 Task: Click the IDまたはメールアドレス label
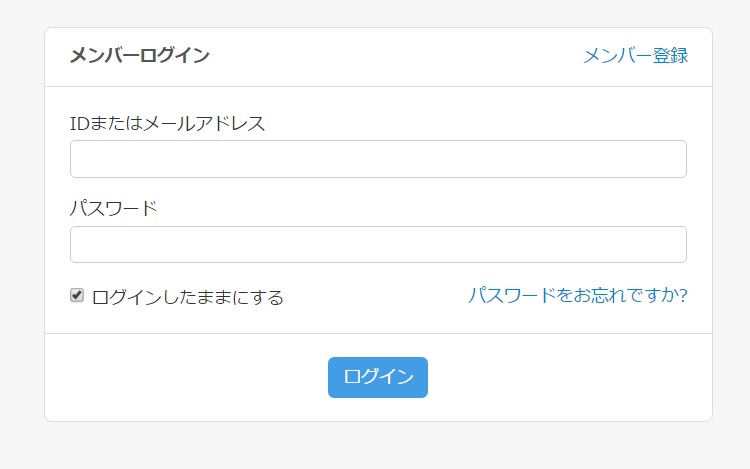[167, 124]
